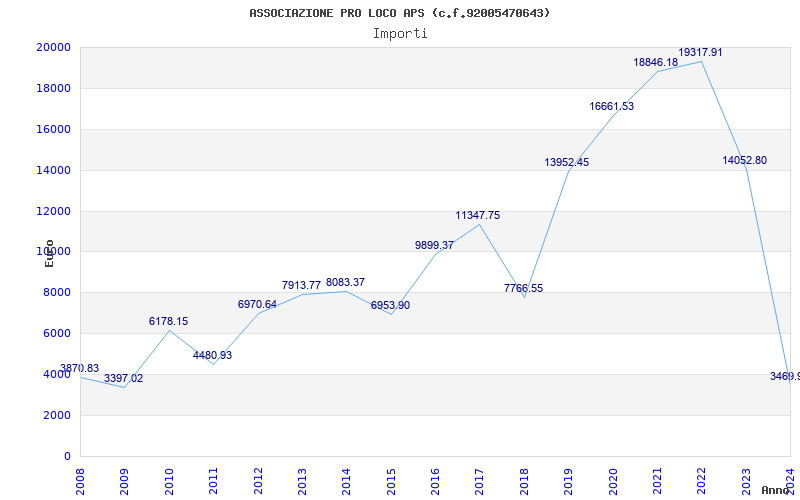Click the 4480.93 data point label

pyautogui.click(x=212, y=355)
